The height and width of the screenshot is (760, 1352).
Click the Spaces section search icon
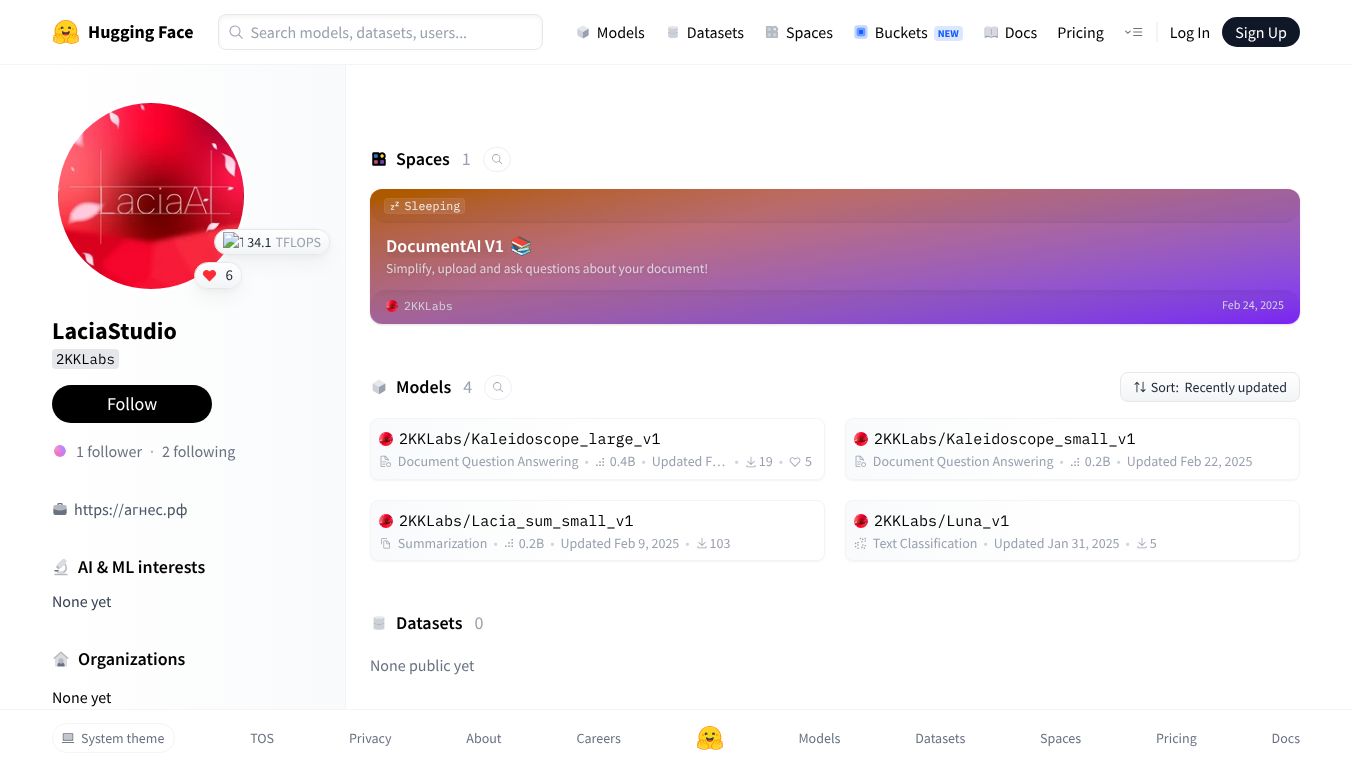tap(497, 159)
